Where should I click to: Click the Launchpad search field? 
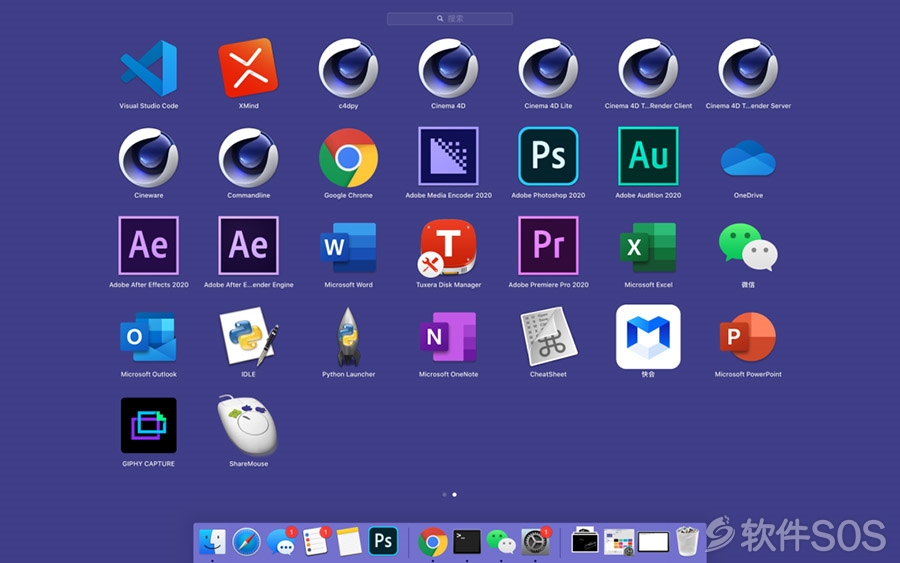449,18
